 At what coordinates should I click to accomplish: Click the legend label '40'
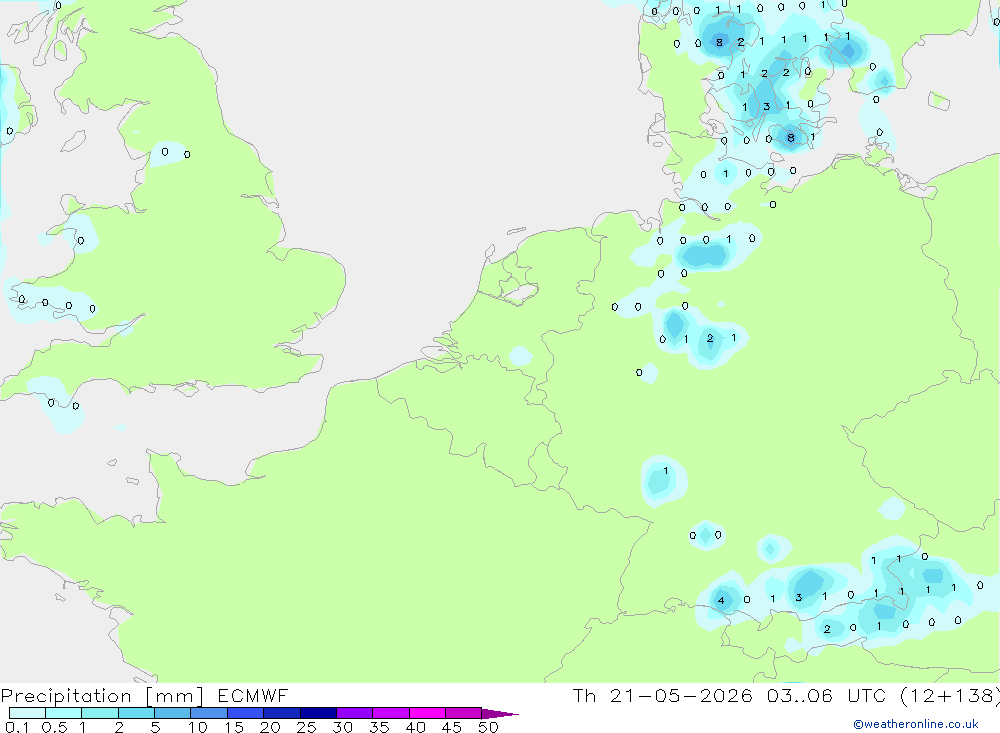tap(416, 727)
